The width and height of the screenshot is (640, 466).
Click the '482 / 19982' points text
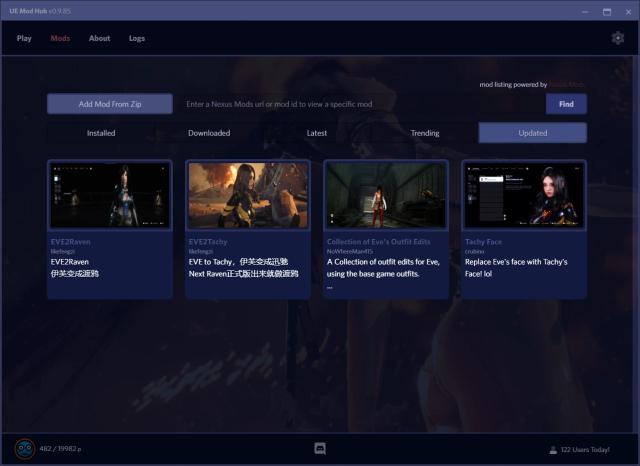coord(60,448)
